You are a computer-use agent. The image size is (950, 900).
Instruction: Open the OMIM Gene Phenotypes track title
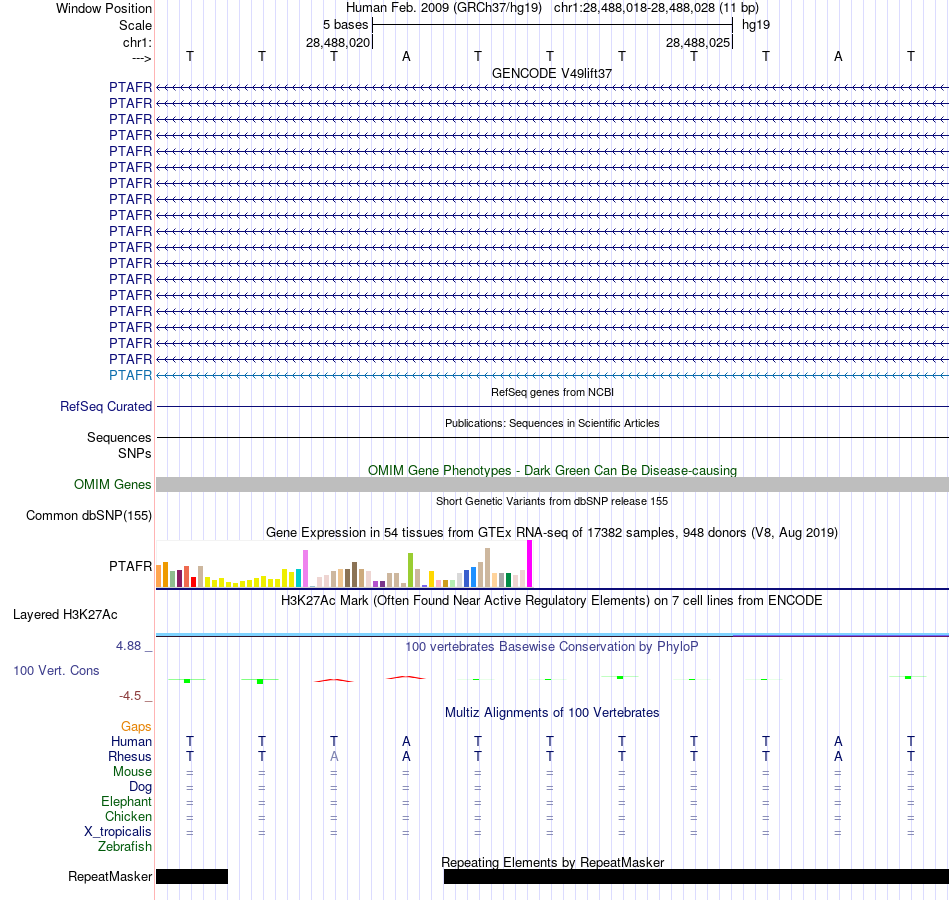point(552,470)
